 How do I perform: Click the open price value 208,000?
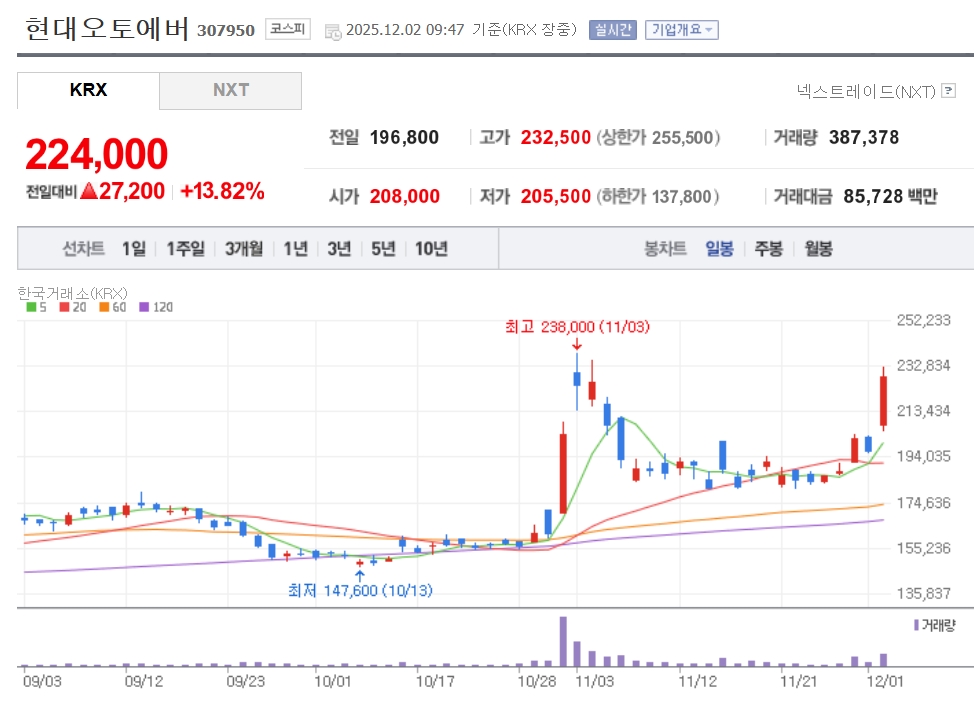coord(404,196)
